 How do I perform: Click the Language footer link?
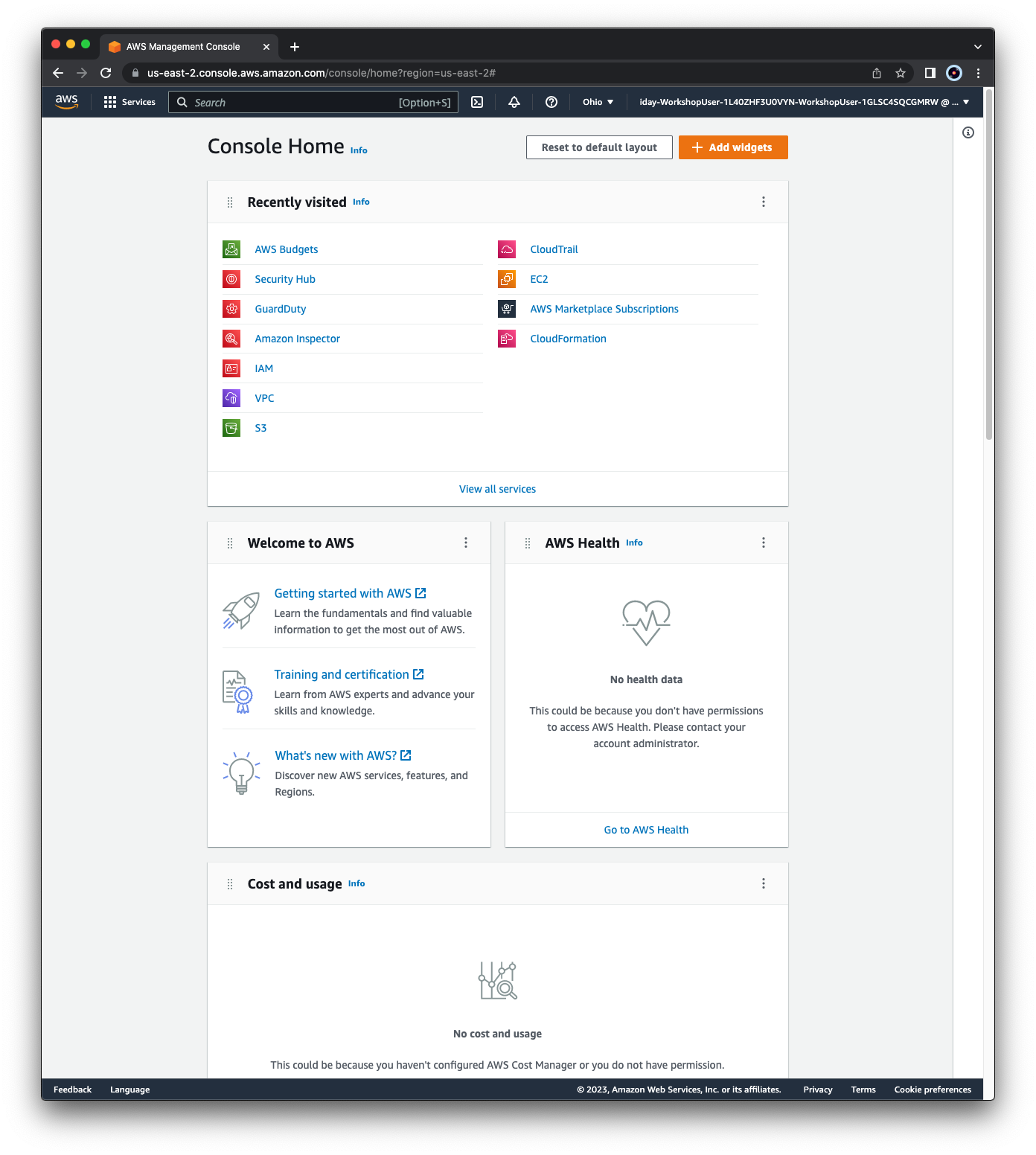130,1090
